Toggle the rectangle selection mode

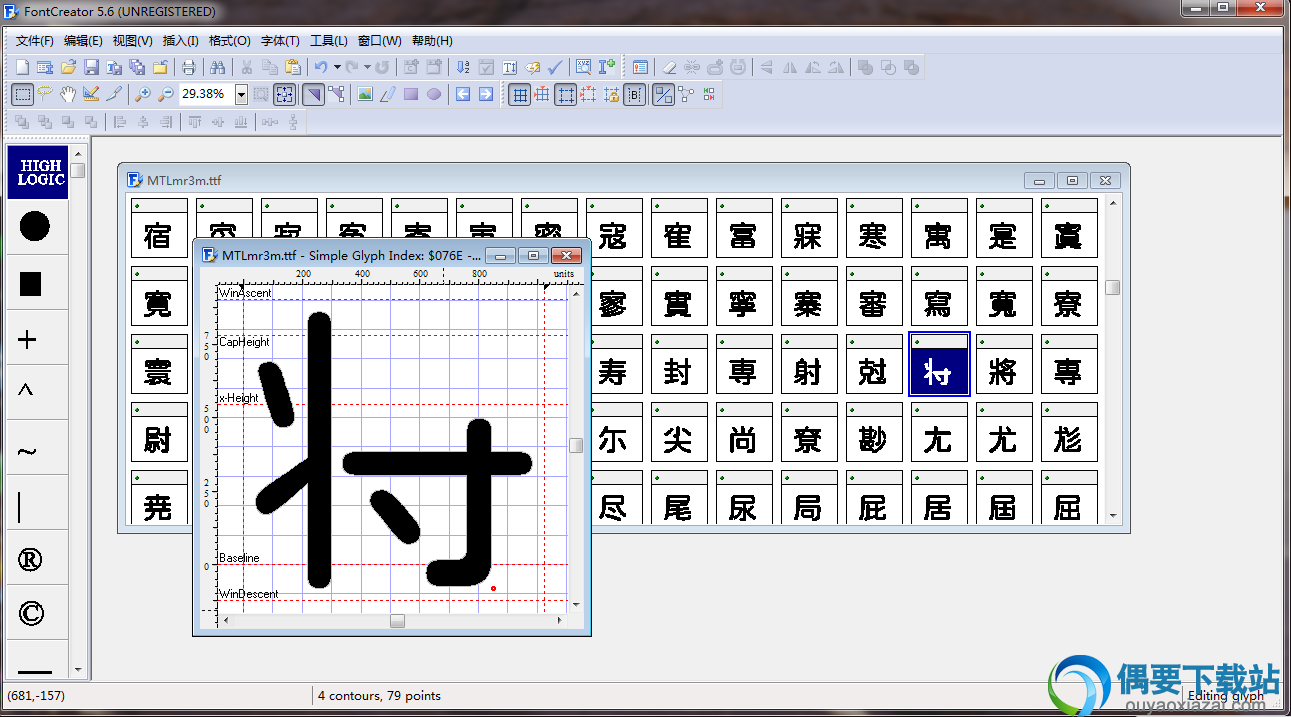pos(22,94)
